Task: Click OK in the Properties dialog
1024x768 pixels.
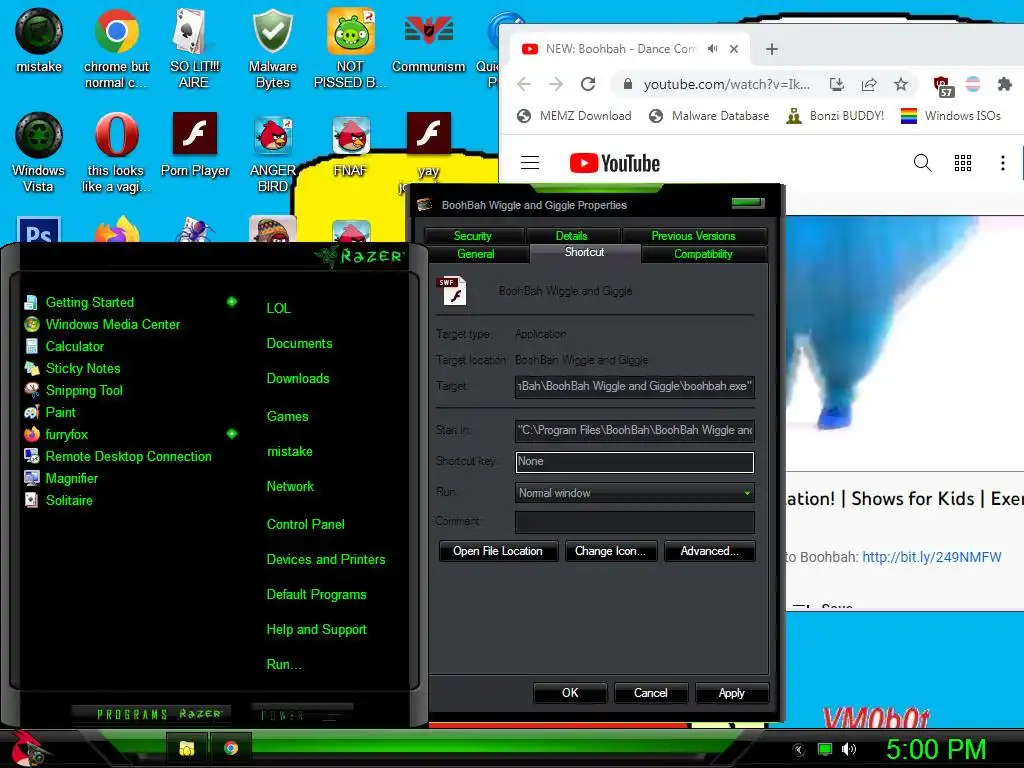Action: coord(570,693)
